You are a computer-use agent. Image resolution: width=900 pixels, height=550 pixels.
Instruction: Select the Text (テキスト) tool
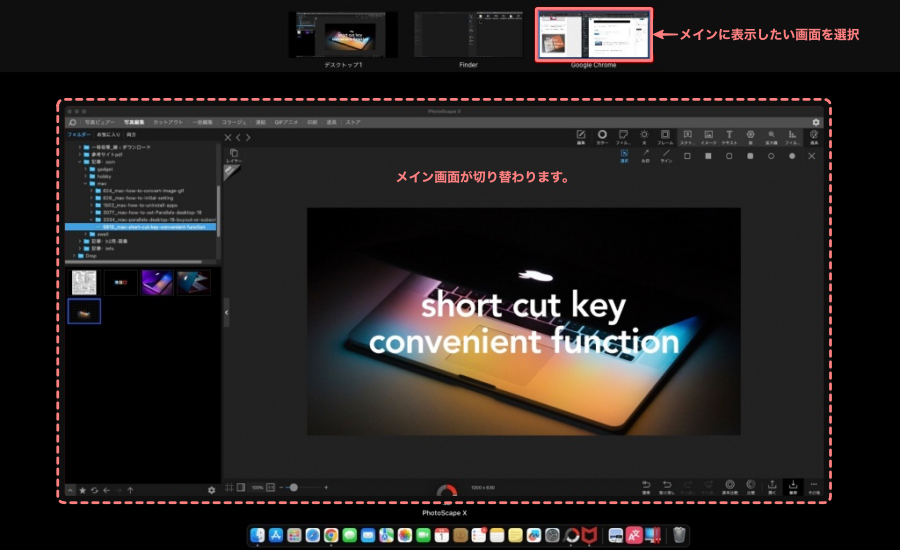[x=729, y=136]
